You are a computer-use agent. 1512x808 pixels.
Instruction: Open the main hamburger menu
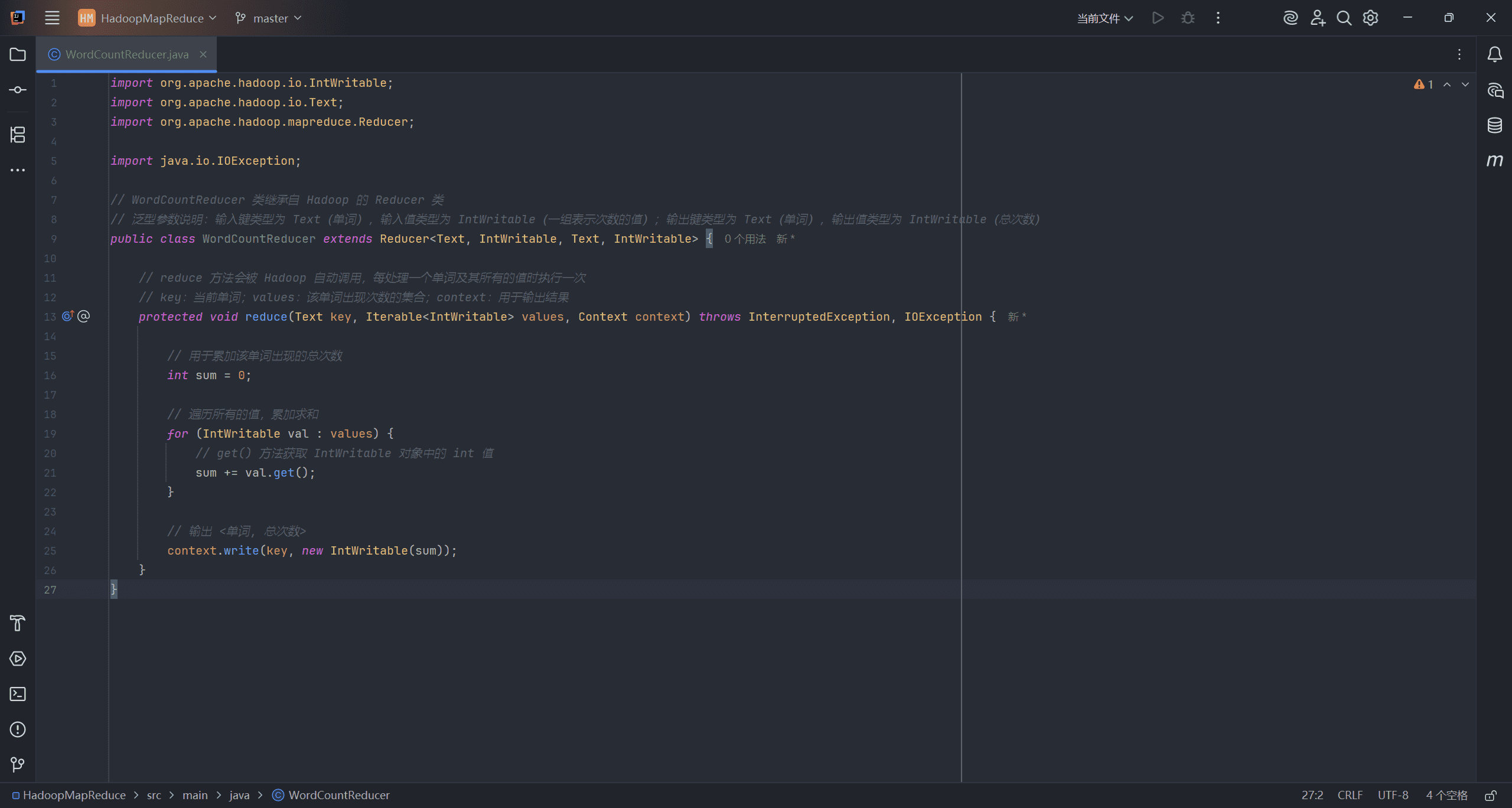point(52,18)
